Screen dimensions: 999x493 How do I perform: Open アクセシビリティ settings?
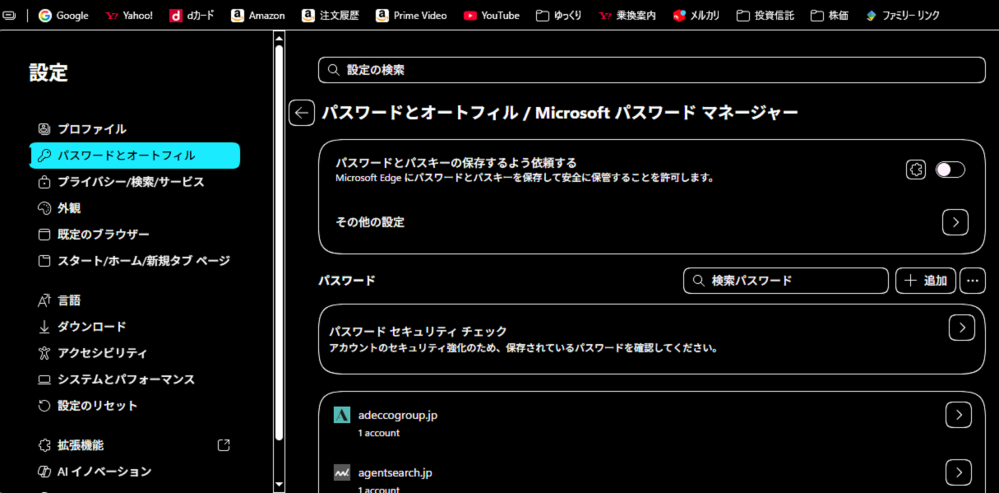[x=134, y=352]
